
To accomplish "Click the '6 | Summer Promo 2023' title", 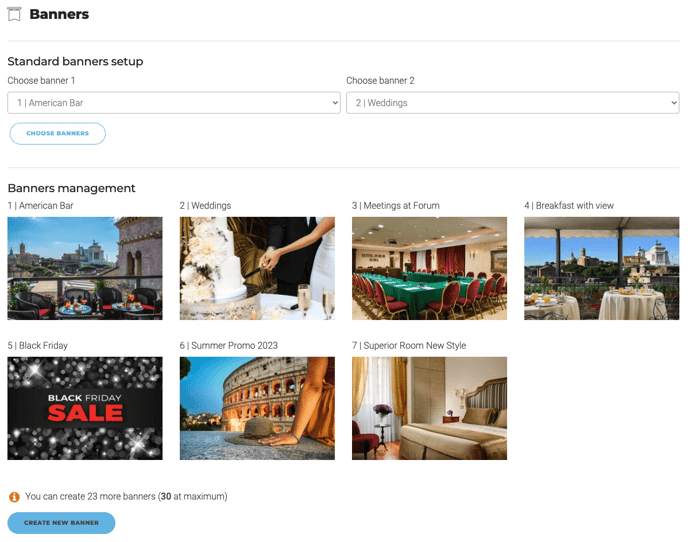I will [228, 346].
